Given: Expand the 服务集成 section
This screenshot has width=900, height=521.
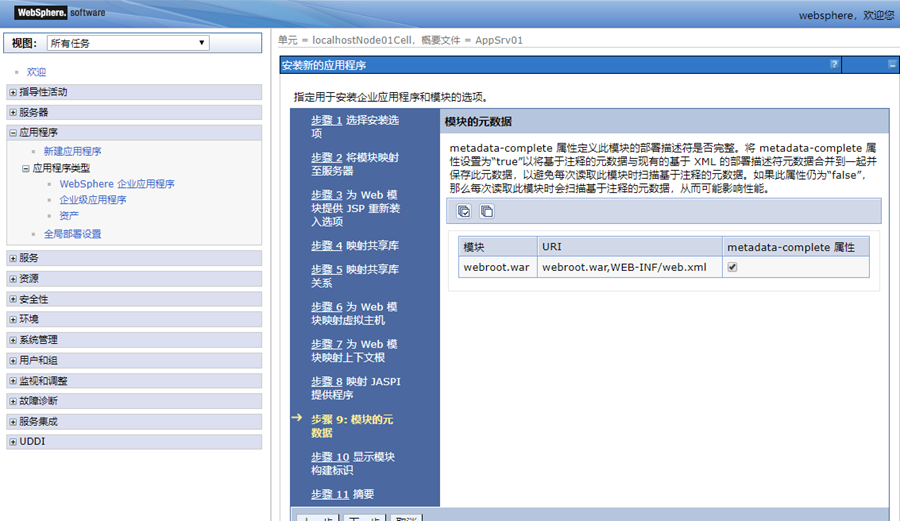Looking at the screenshot, I should pos(13,422).
